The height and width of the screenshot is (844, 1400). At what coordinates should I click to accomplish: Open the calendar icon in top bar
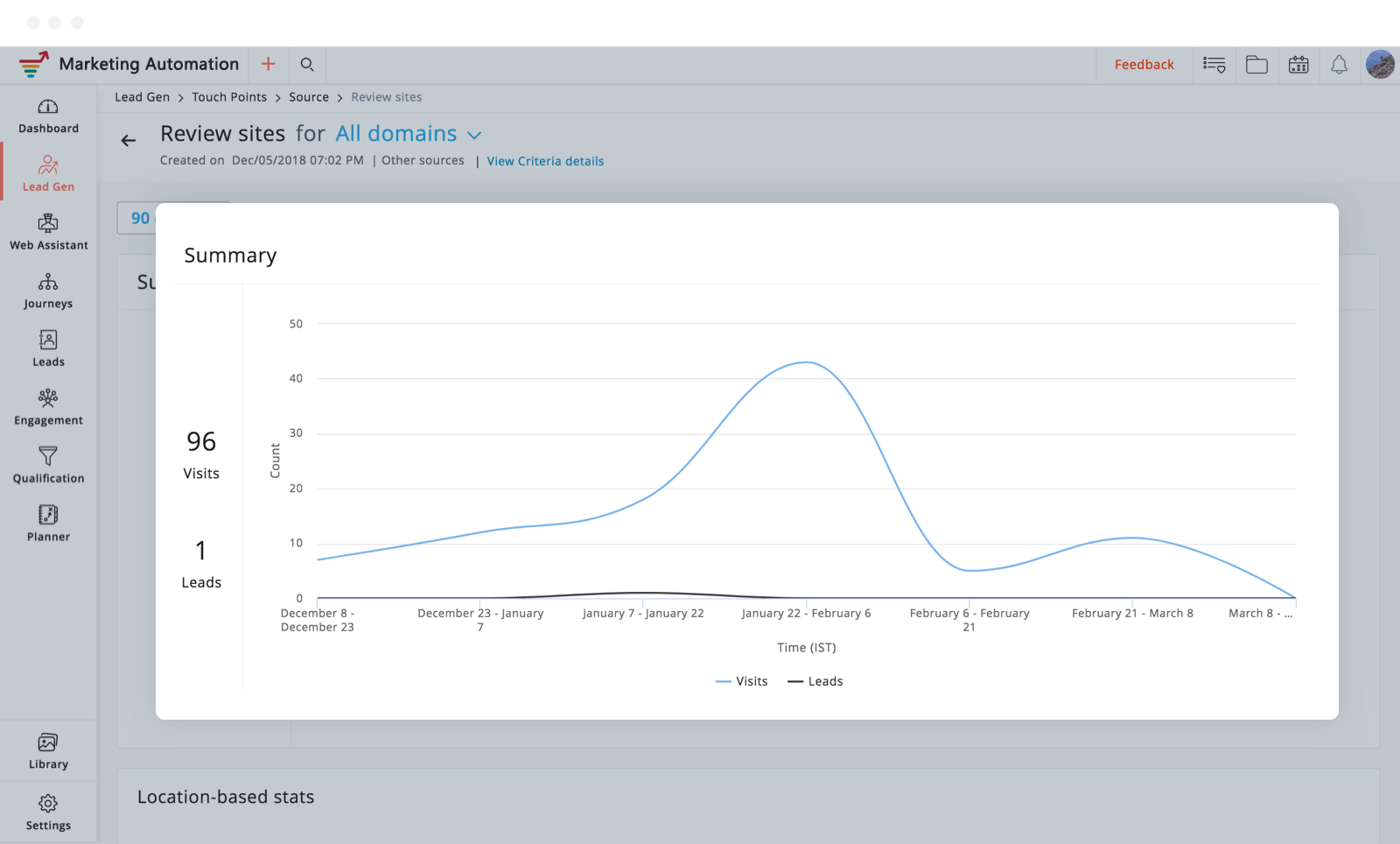click(x=1298, y=65)
